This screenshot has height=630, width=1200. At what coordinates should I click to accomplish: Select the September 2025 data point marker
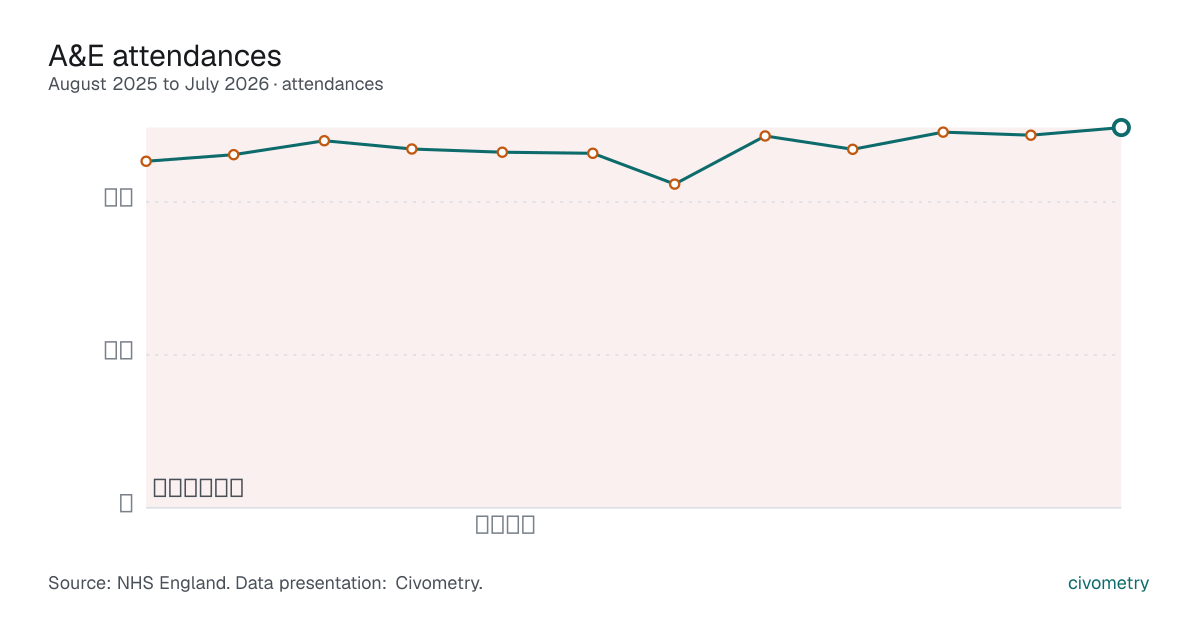coord(233,155)
